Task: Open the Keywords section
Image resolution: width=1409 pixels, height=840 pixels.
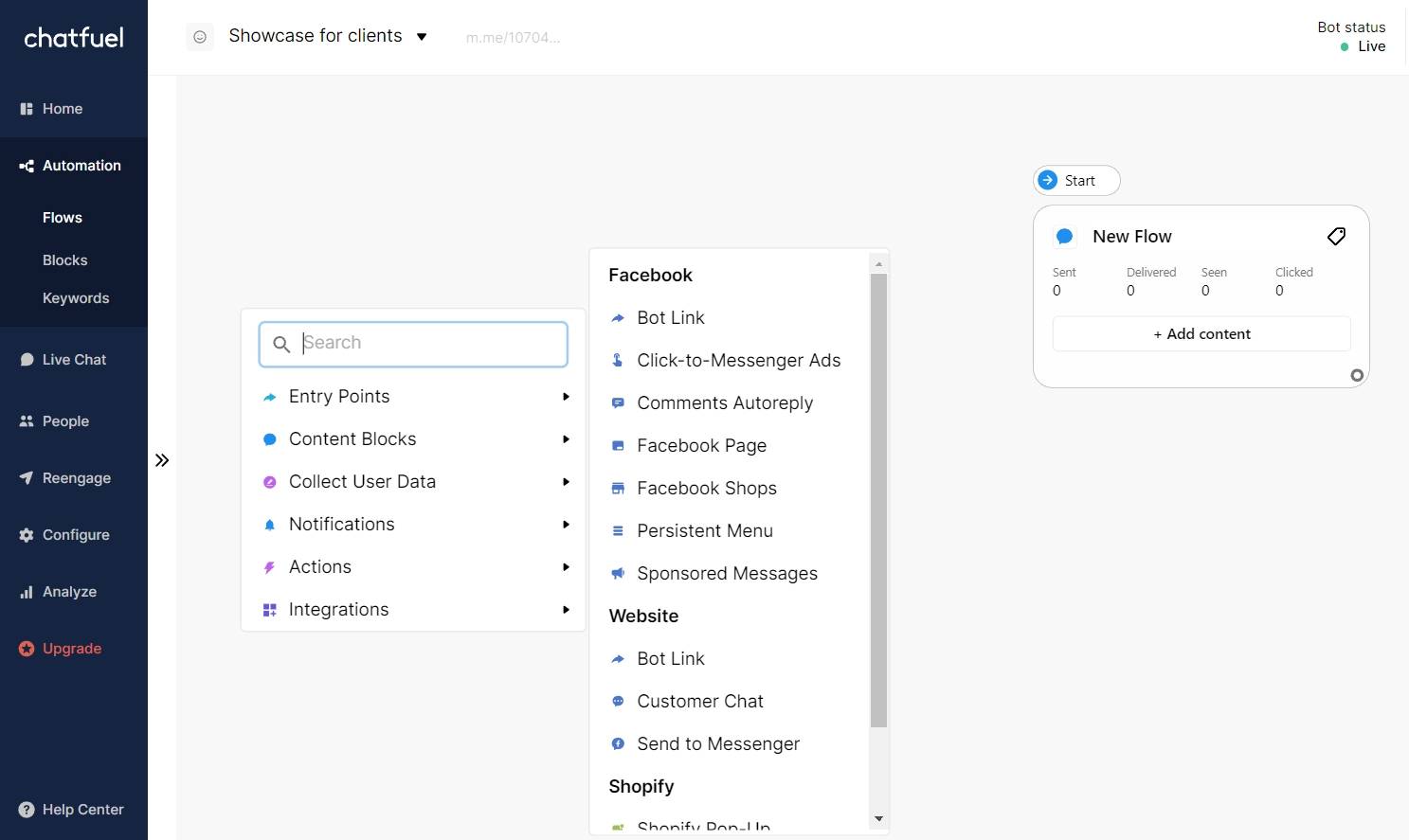Action: (x=76, y=298)
